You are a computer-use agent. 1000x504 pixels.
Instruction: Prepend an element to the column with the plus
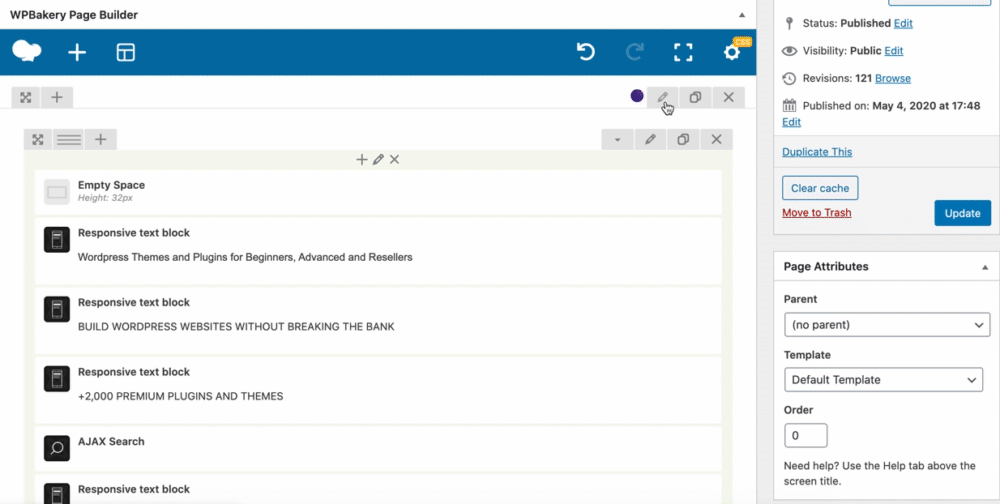point(362,159)
